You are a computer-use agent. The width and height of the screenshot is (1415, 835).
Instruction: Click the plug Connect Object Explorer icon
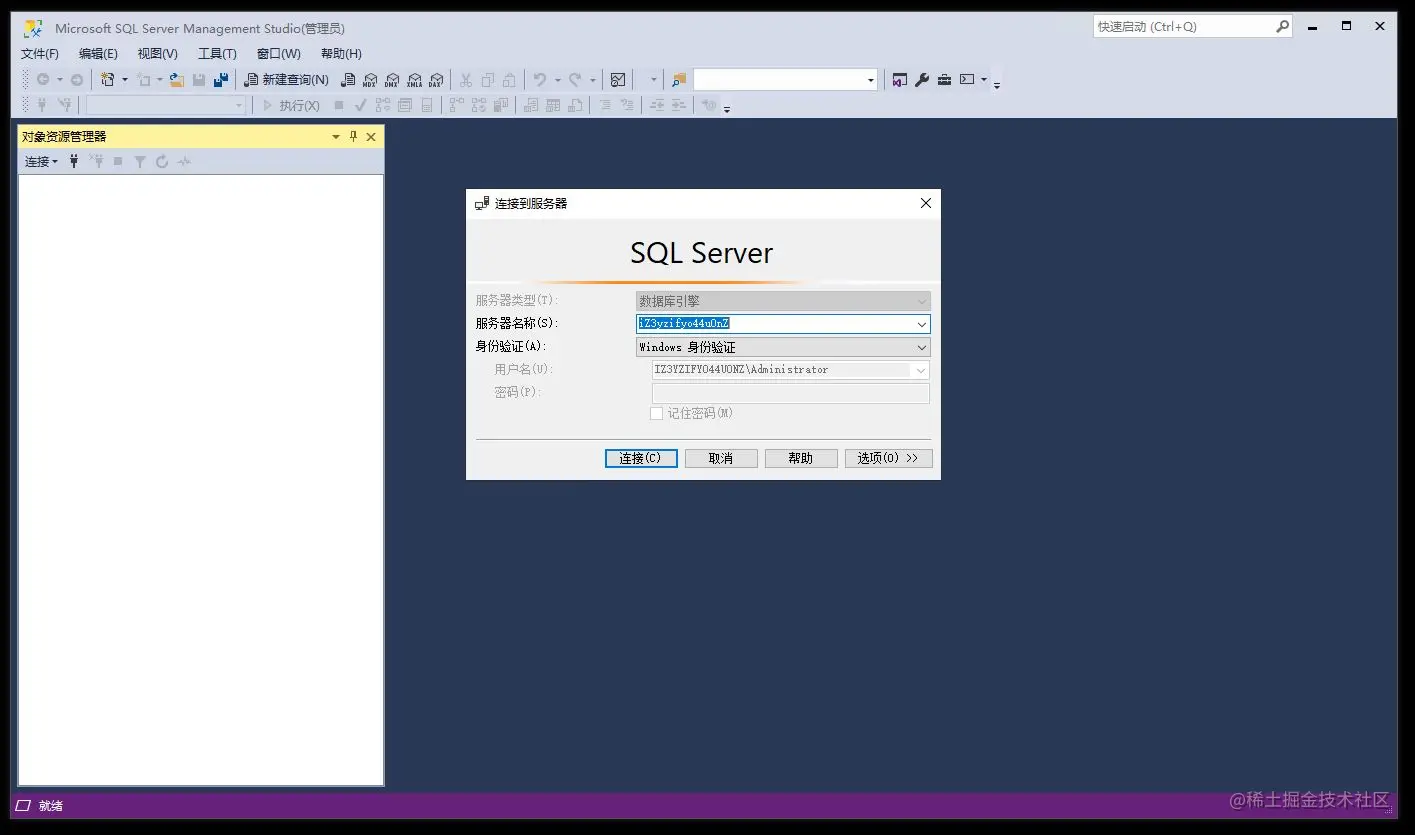point(74,161)
